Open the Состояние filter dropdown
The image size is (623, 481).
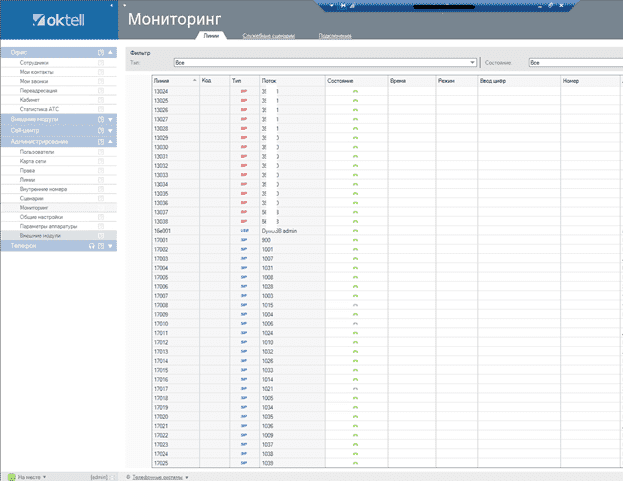[x=574, y=62]
